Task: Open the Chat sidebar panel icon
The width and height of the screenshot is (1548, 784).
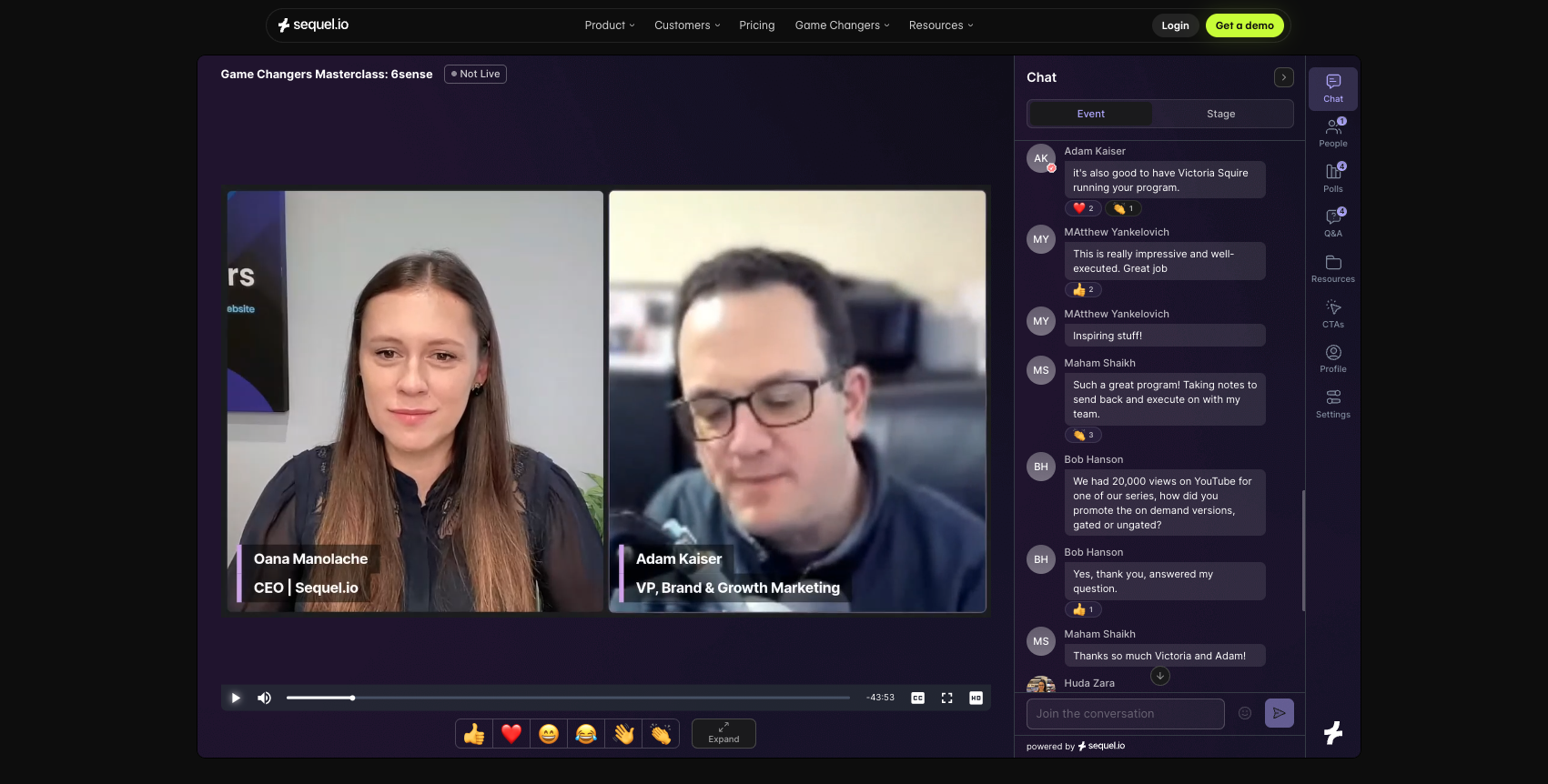Action: tap(1332, 88)
